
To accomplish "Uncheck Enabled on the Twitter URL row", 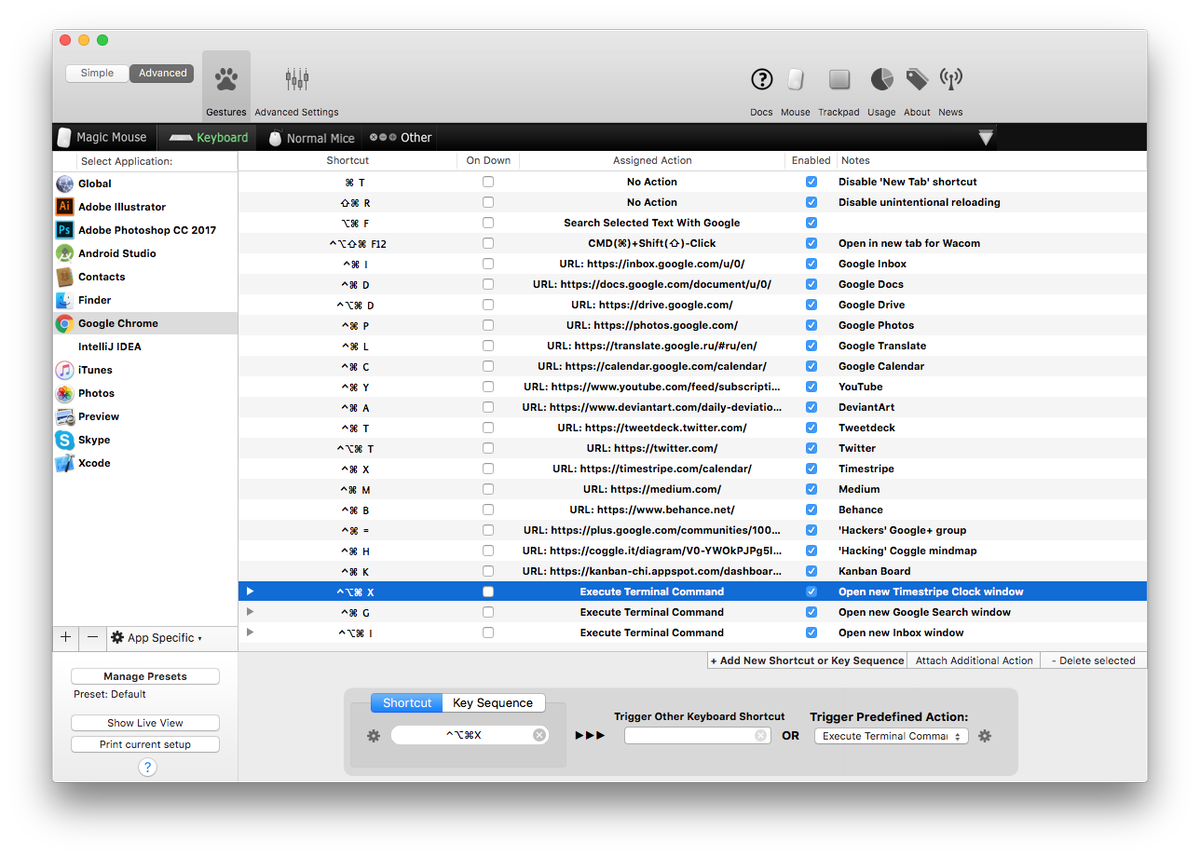I will 811,448.
